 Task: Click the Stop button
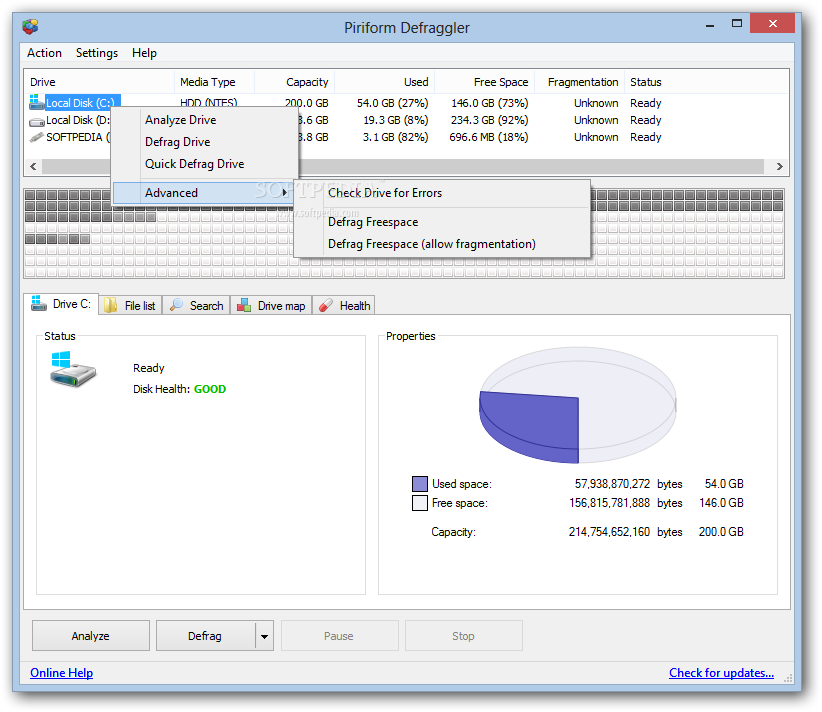(463, 636)
